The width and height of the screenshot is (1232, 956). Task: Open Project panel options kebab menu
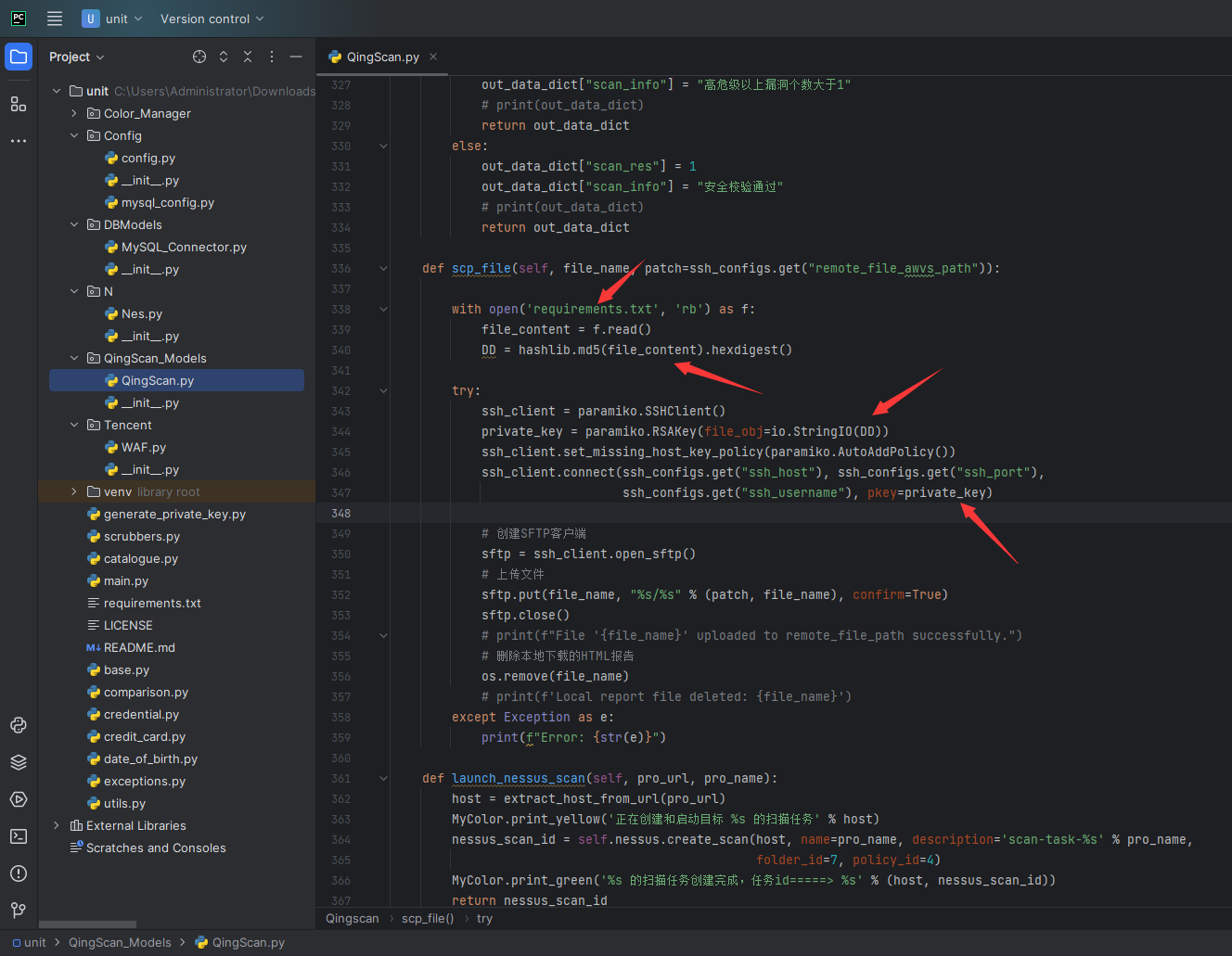point(272,57)
